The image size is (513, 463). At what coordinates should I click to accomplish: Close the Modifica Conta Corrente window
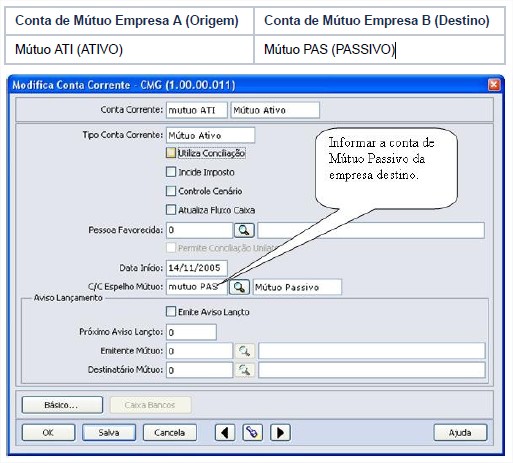pos(494,85)
